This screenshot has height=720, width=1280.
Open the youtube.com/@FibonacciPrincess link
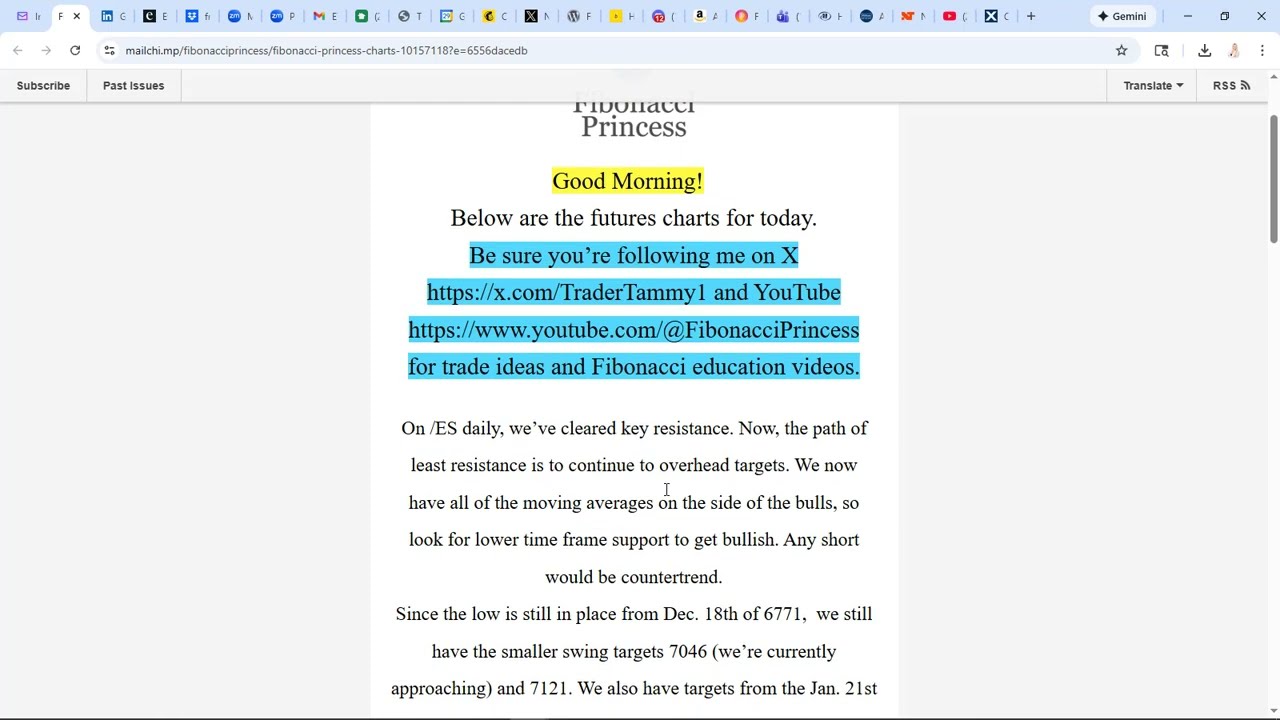tap(634, 330)
